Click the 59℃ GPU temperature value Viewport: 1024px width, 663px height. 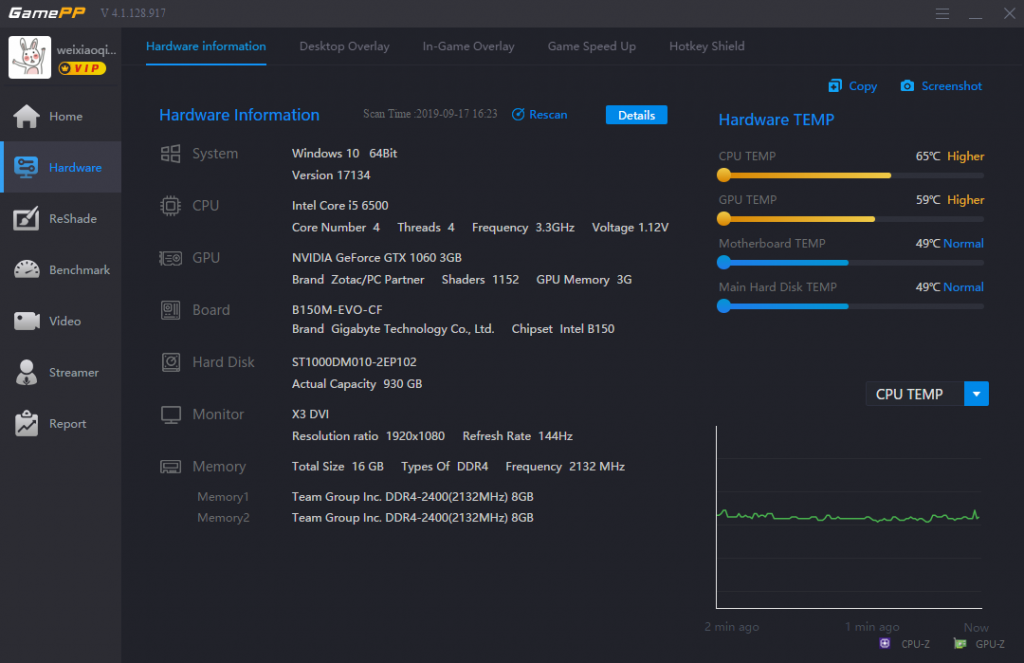928,200
